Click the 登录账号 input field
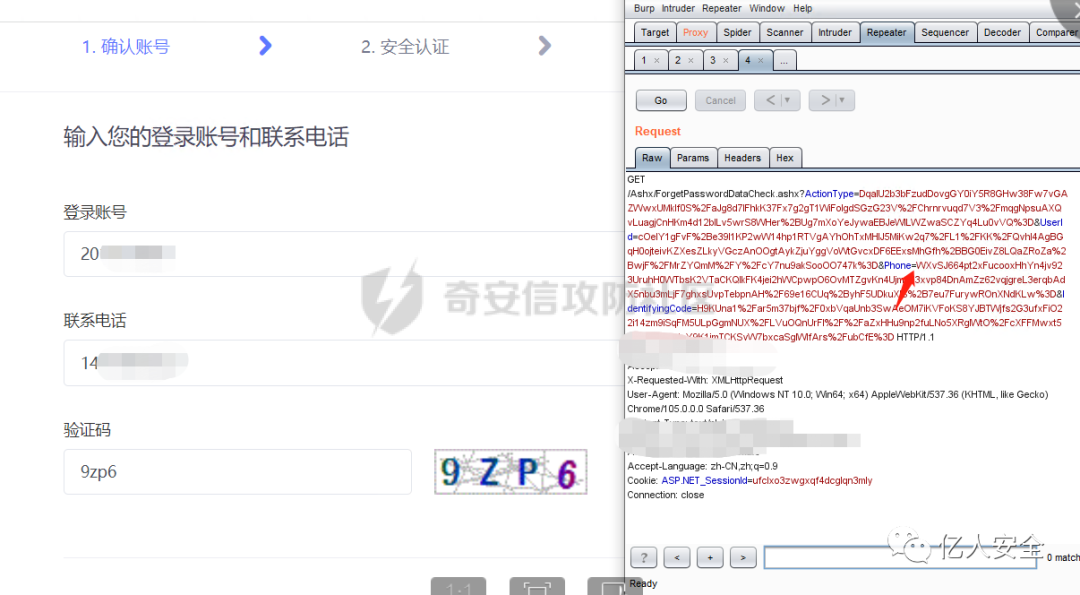The width and height of the screenshot is (1080, 595). pos(344,254)
